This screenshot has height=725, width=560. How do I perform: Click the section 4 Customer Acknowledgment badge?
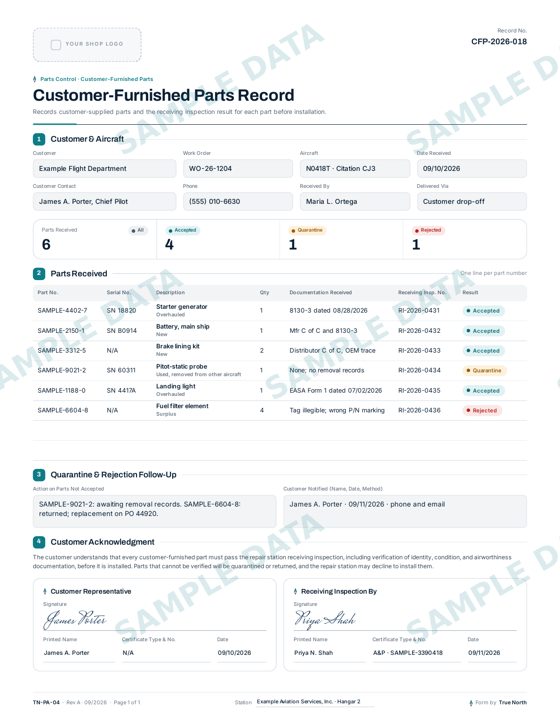[x=39, y=541]
